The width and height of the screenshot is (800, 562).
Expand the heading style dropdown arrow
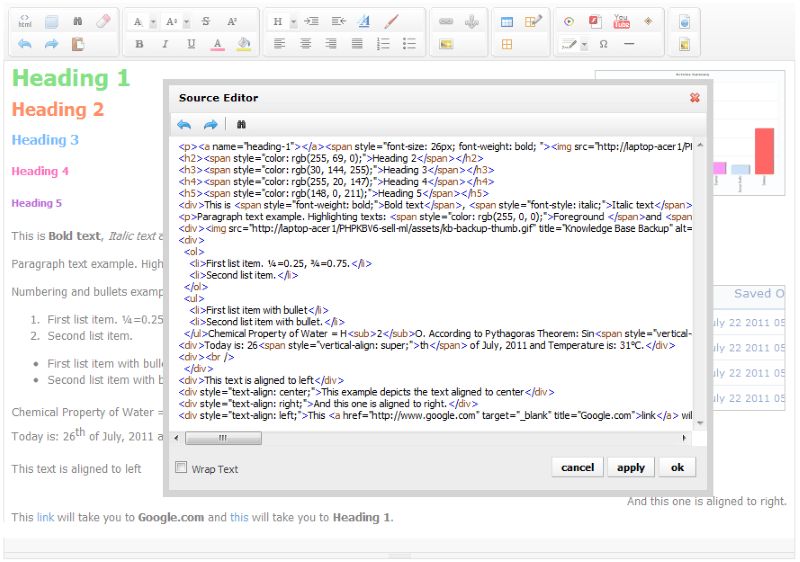click(293, 22)
